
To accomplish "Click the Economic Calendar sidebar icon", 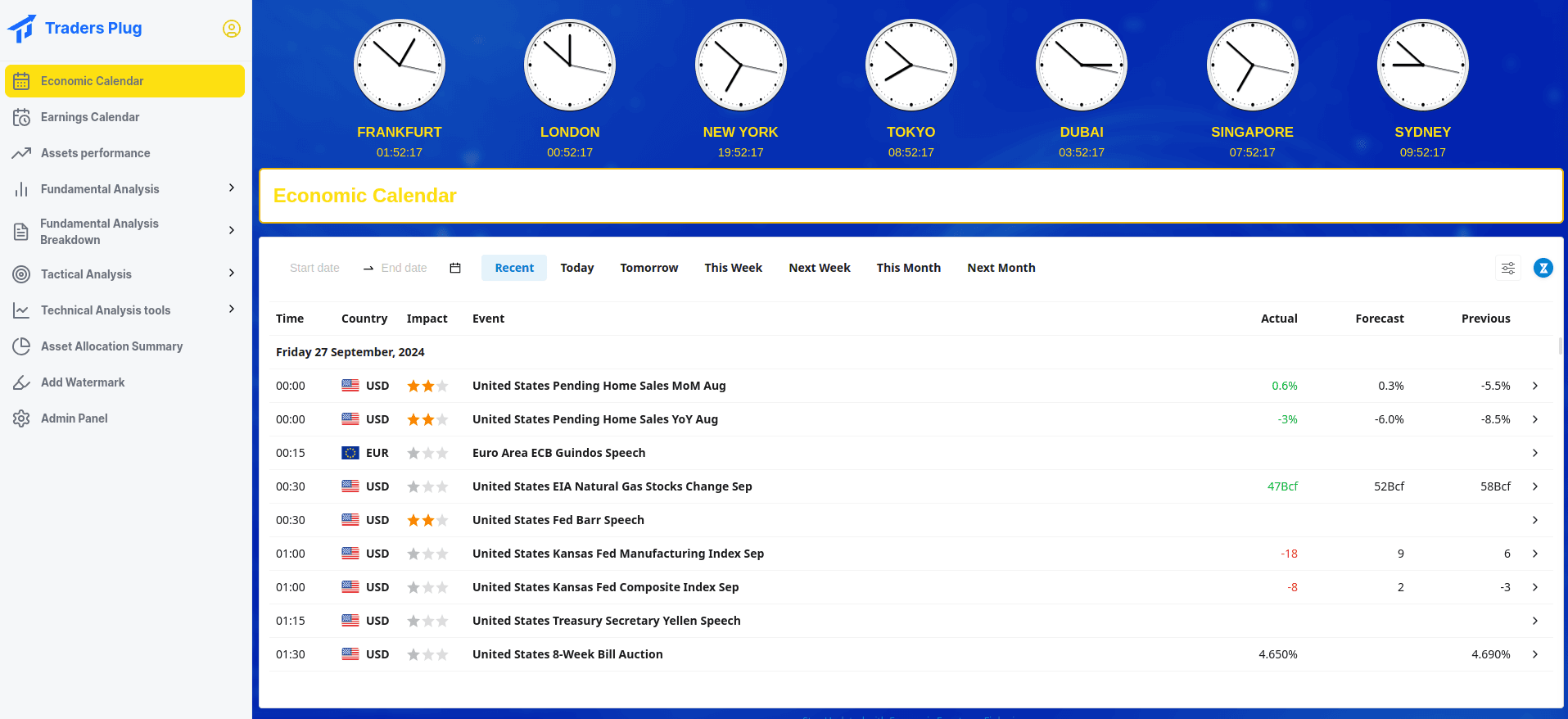I will point(22,81).
